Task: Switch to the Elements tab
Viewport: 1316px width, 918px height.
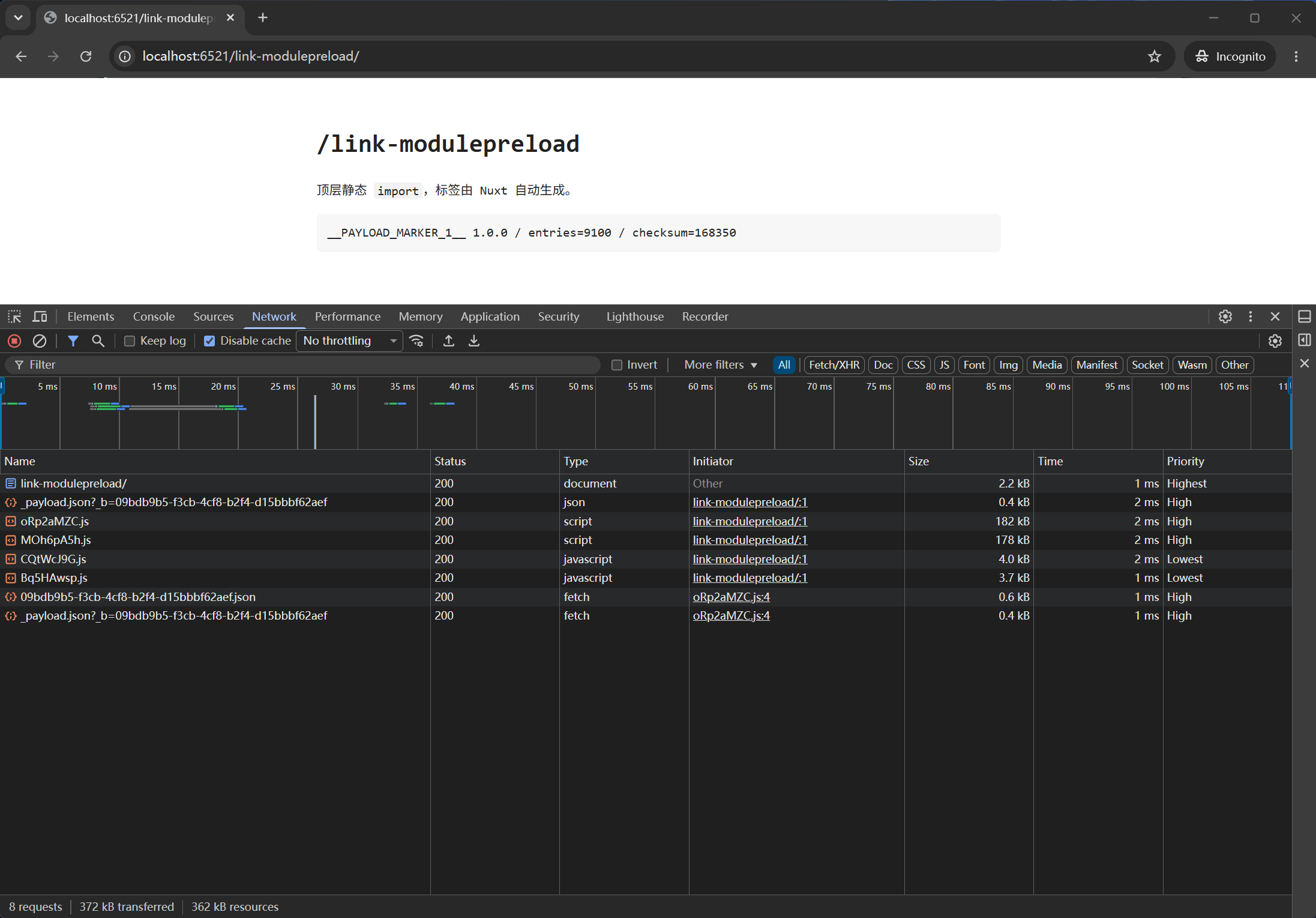Action: coord(91,316)
